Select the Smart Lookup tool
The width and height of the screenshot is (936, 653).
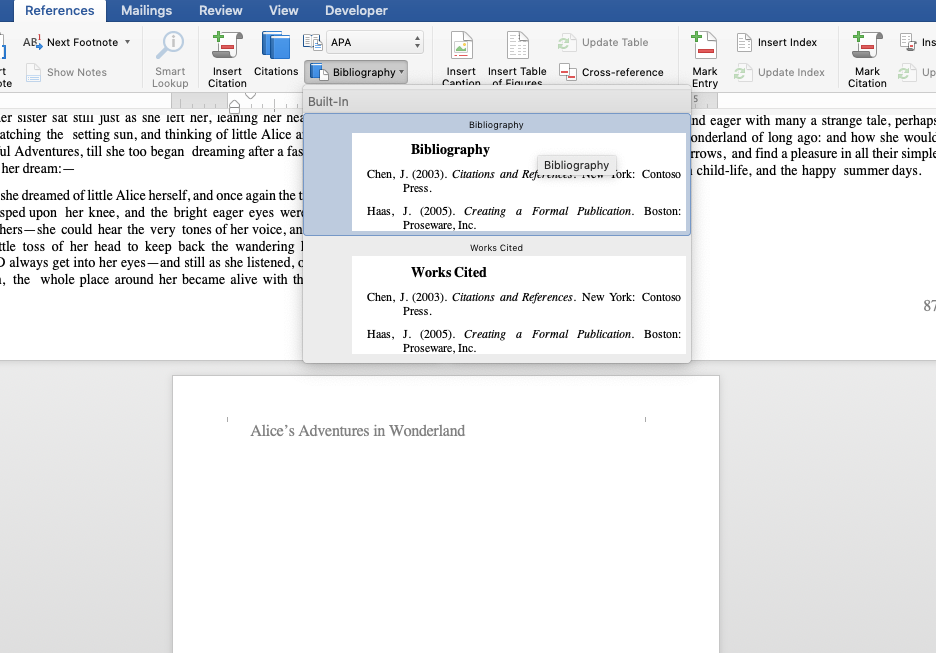[x=169, y=55]
